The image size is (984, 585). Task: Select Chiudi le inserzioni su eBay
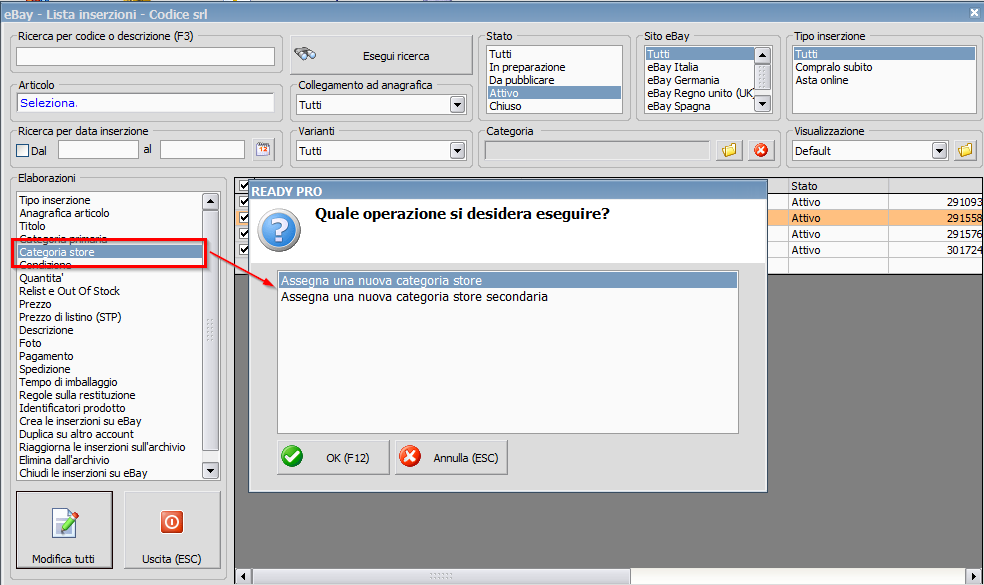83,473
